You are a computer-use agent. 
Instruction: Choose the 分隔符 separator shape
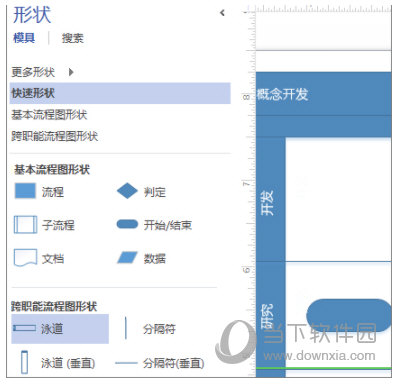150,329
